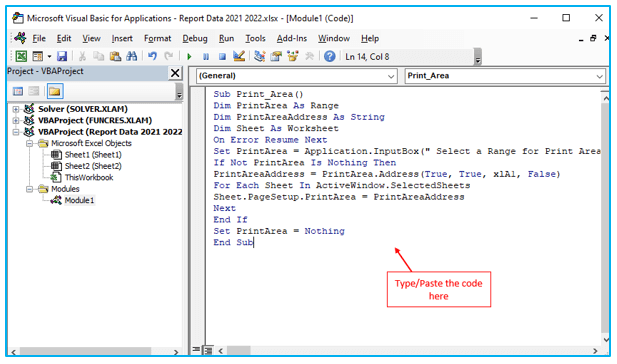Click the 'On Error Resume Next' line
This screenshot has height=364, width=617.
pos(270,140)
